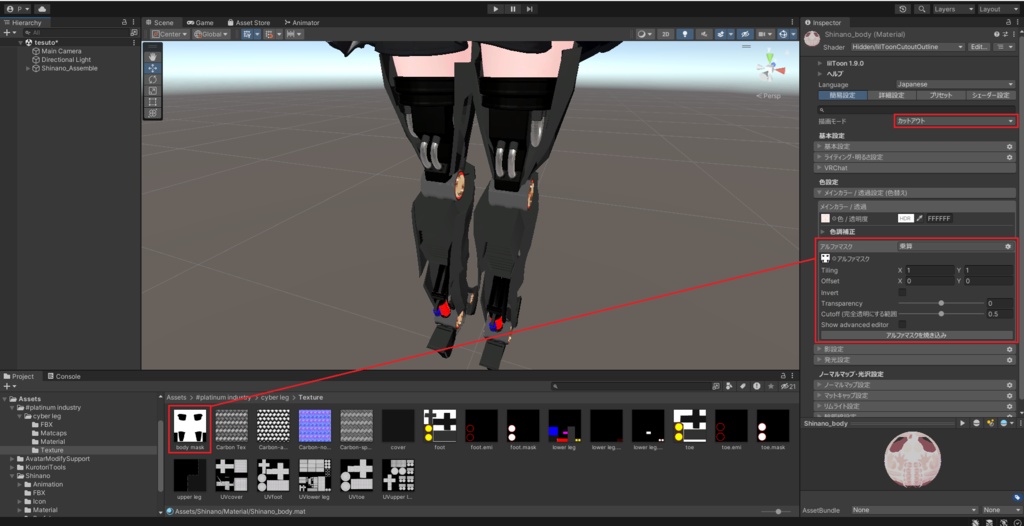Click the global search magnifier icon
This screenshot has width=1024, height=526.
(921, 9)
